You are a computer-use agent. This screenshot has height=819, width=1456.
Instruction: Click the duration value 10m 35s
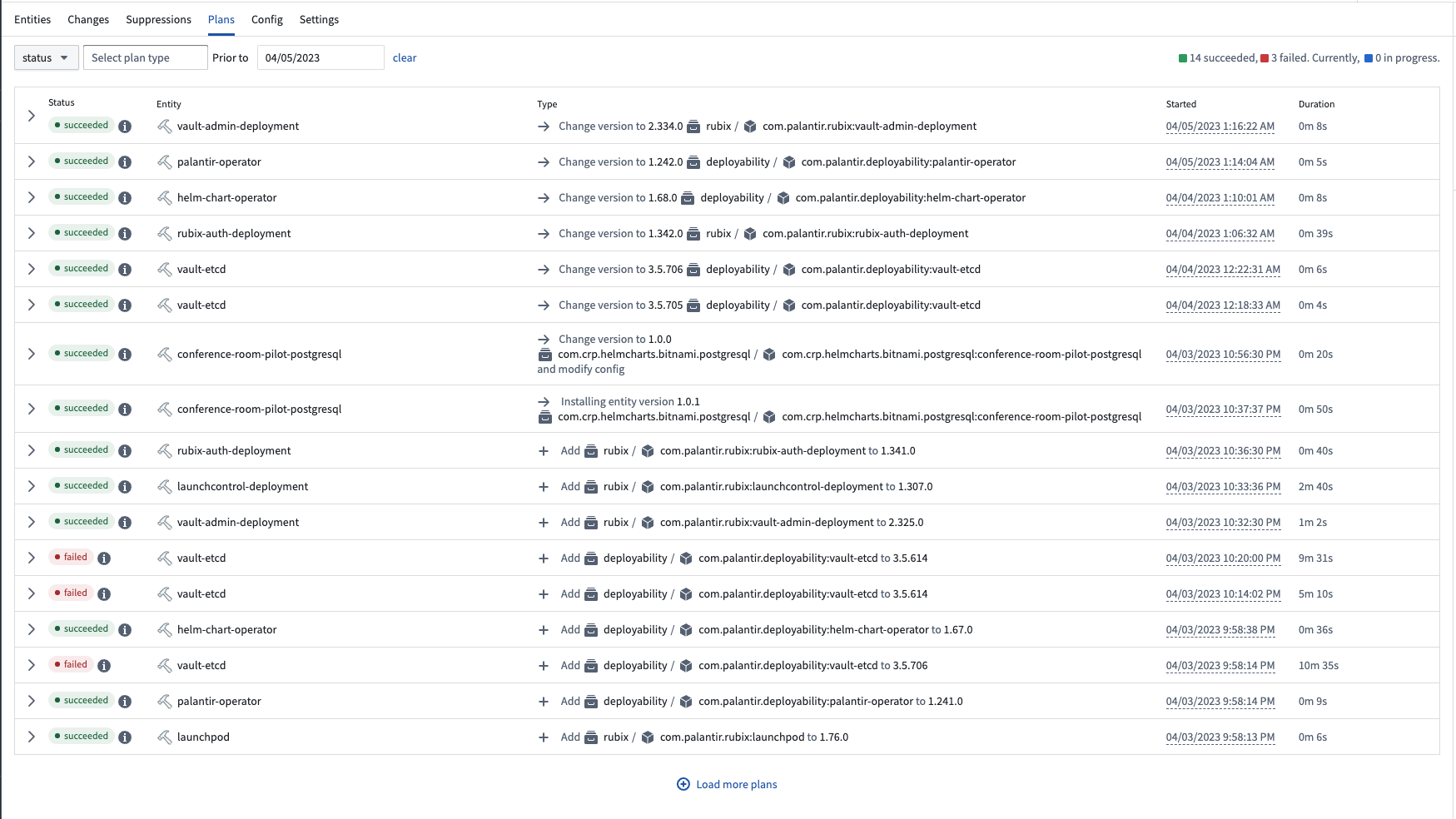point(1319,666)
